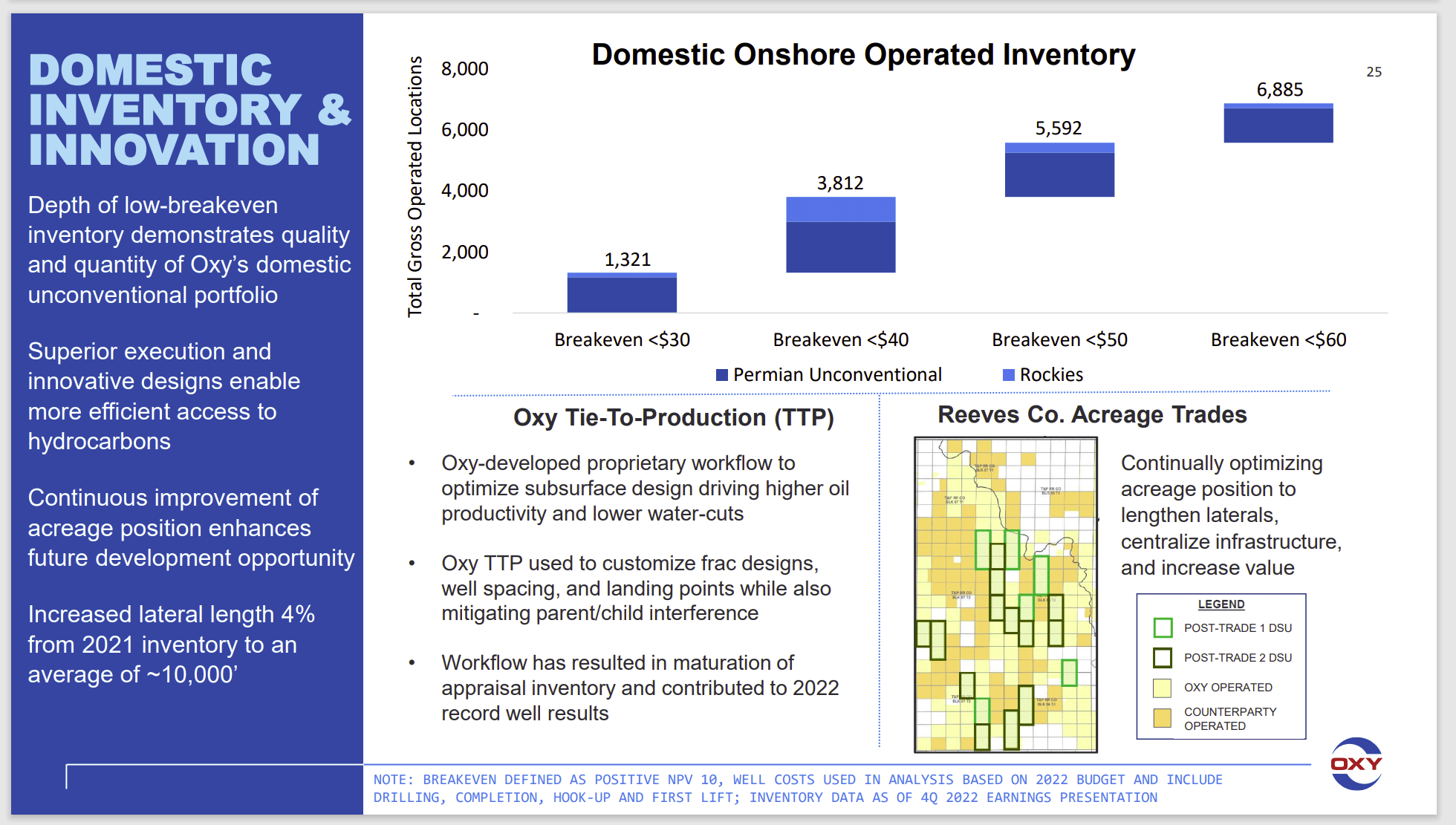Screen dimensions: 1456x825
Task: Click the breakeven definition footnote
Action: [798, 789]
